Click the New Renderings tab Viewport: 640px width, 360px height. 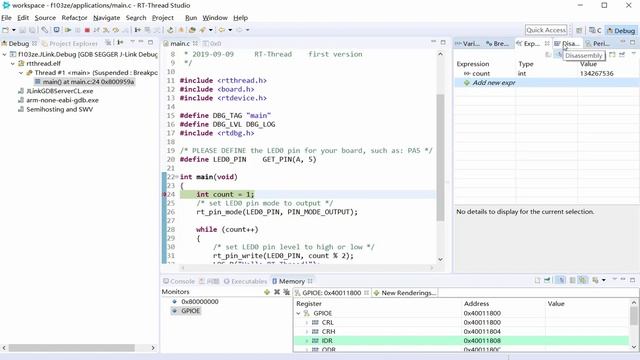(x=404, y=293)
